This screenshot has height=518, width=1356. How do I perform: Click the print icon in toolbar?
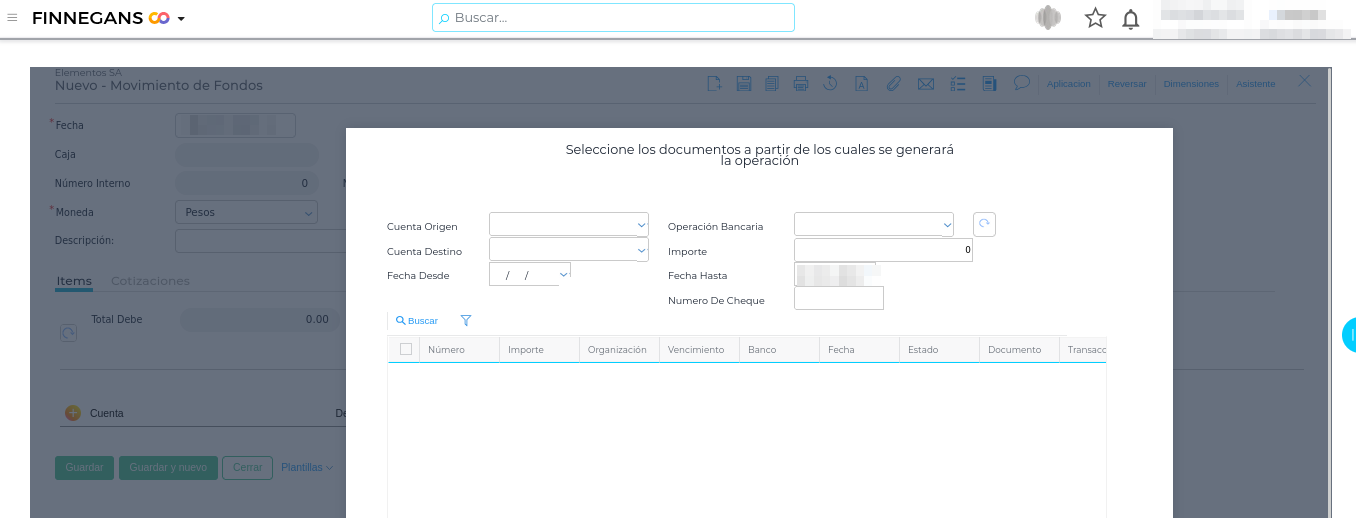[800, 84]
